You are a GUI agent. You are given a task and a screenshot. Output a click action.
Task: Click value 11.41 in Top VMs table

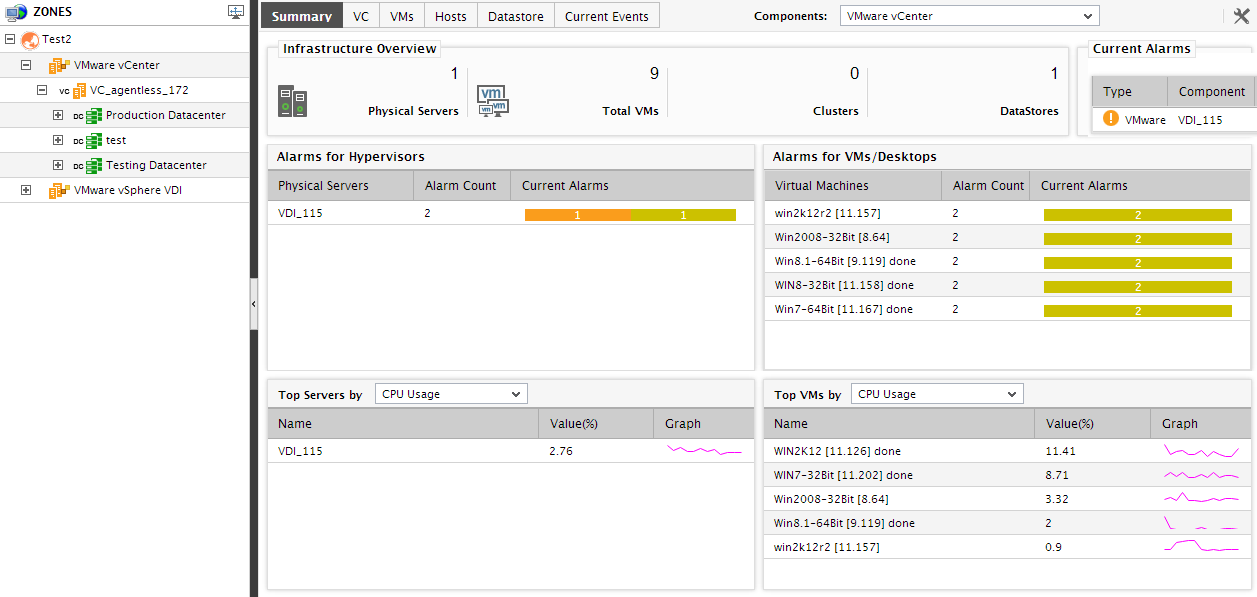pos(1060,451)
